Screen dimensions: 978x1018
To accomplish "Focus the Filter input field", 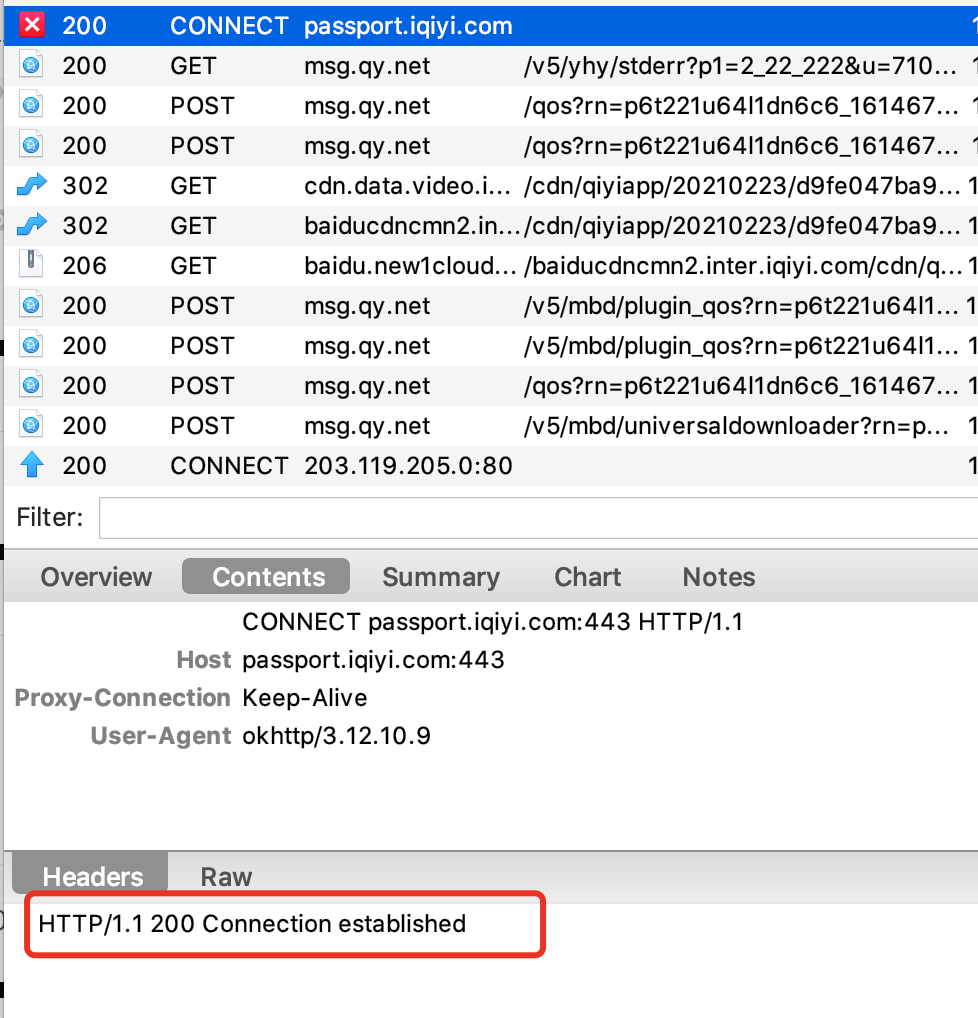I will coord(538,517).
